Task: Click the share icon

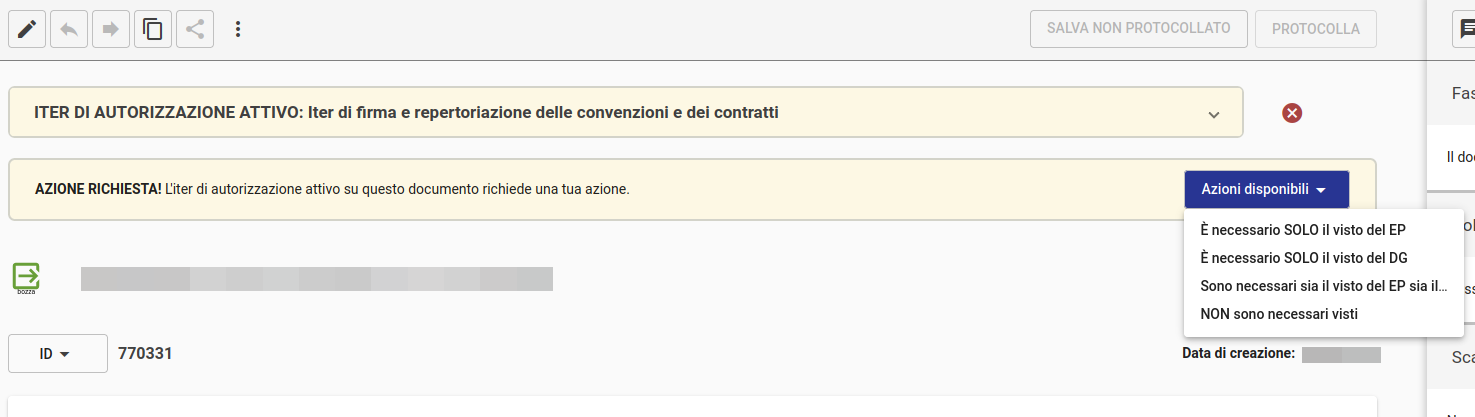Action: pos(195,29)
